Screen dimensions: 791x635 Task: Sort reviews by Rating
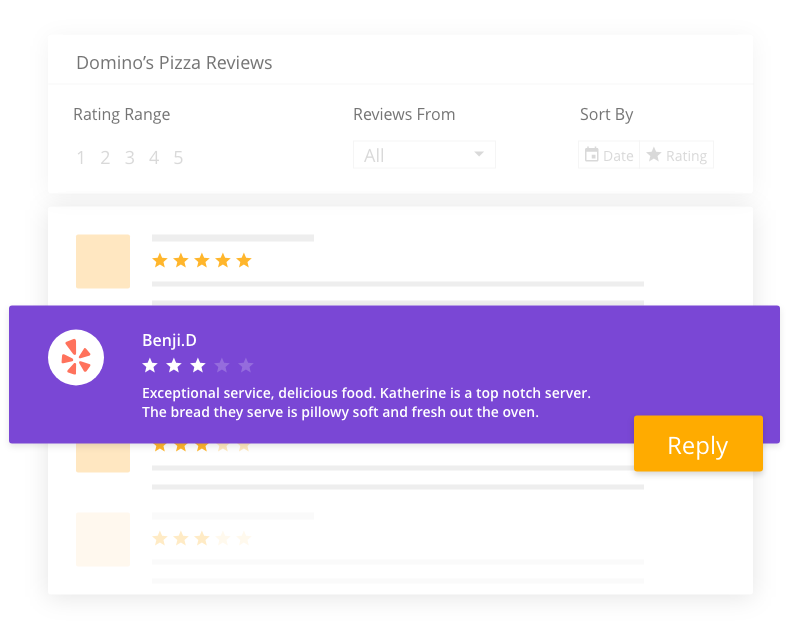click(676, 155)
